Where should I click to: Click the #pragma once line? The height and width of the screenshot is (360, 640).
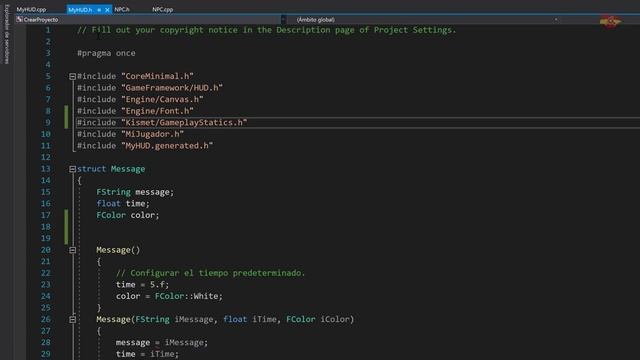pos(106,53)
